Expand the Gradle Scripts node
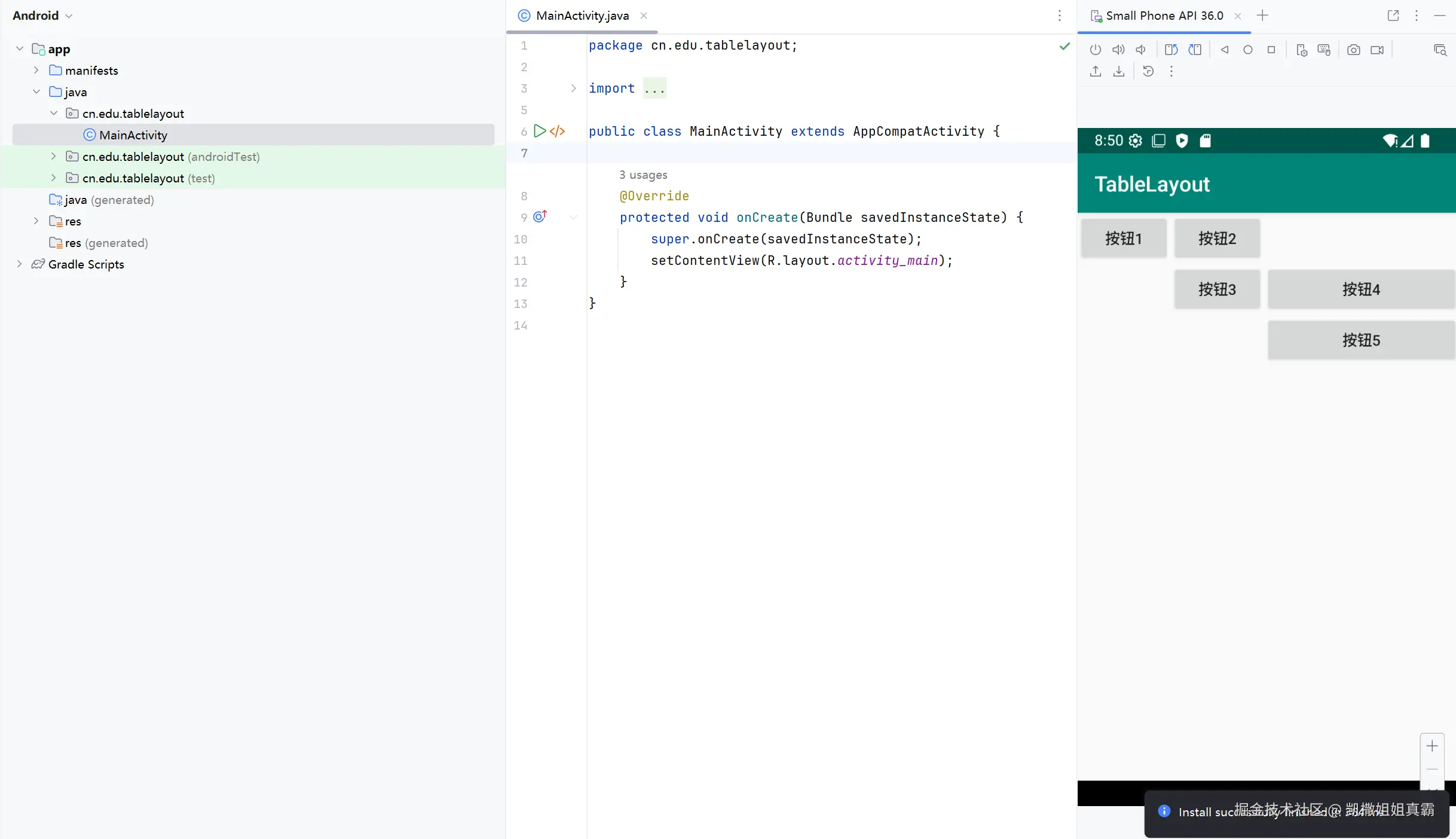This screenshot has width=1456, height=839. (20, 264)
